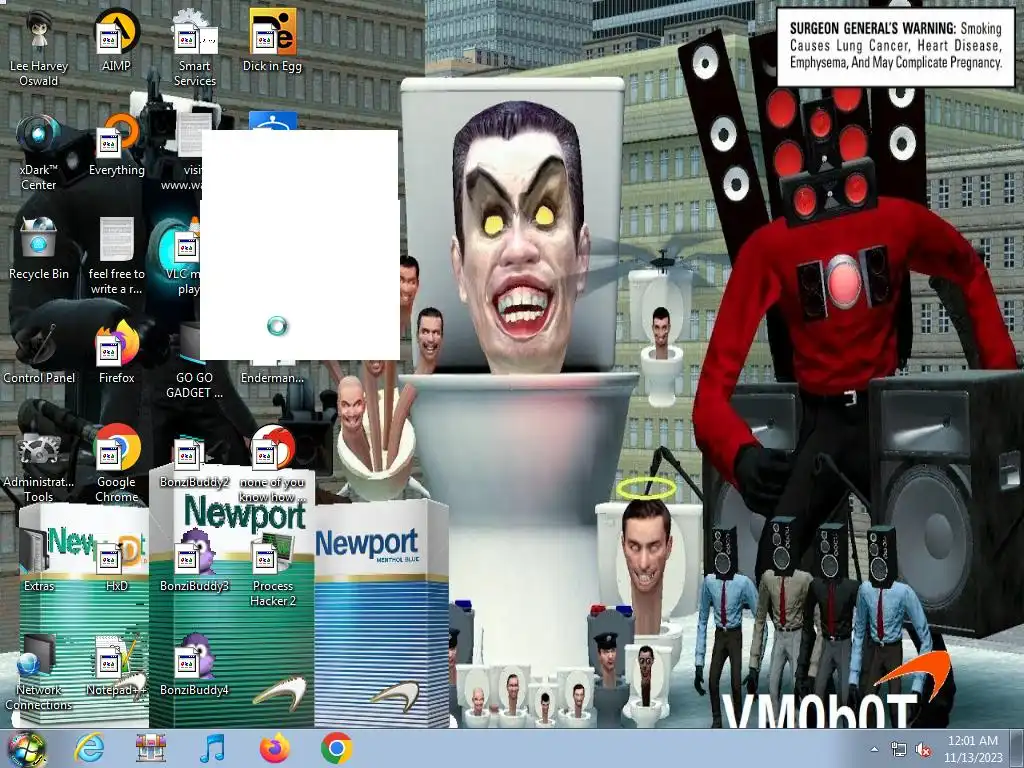Launch Notepad++ from the desktop
1024x768 pixels.
point(116,666)
